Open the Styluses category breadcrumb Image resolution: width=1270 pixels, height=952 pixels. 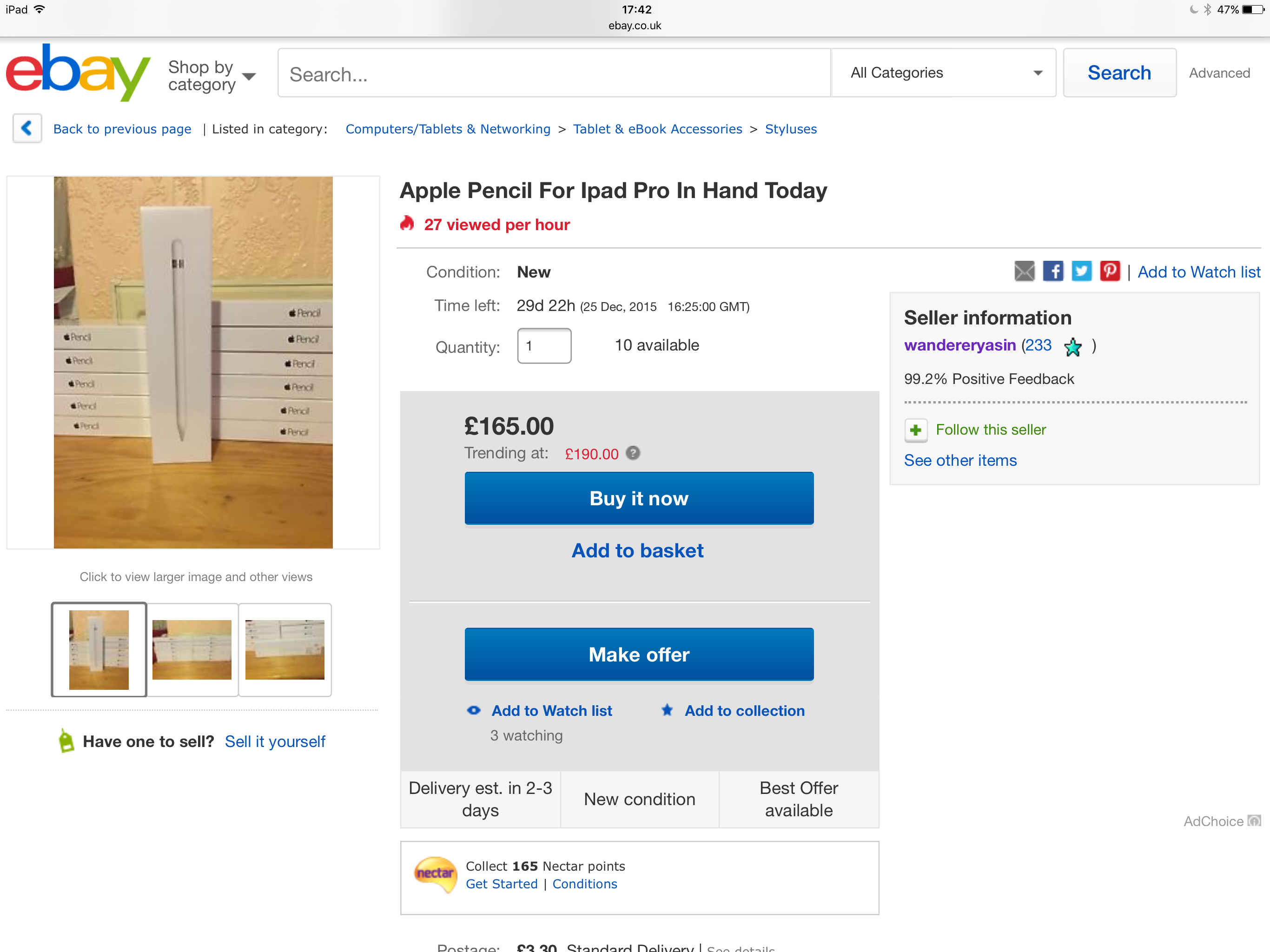tap(790, 129)
